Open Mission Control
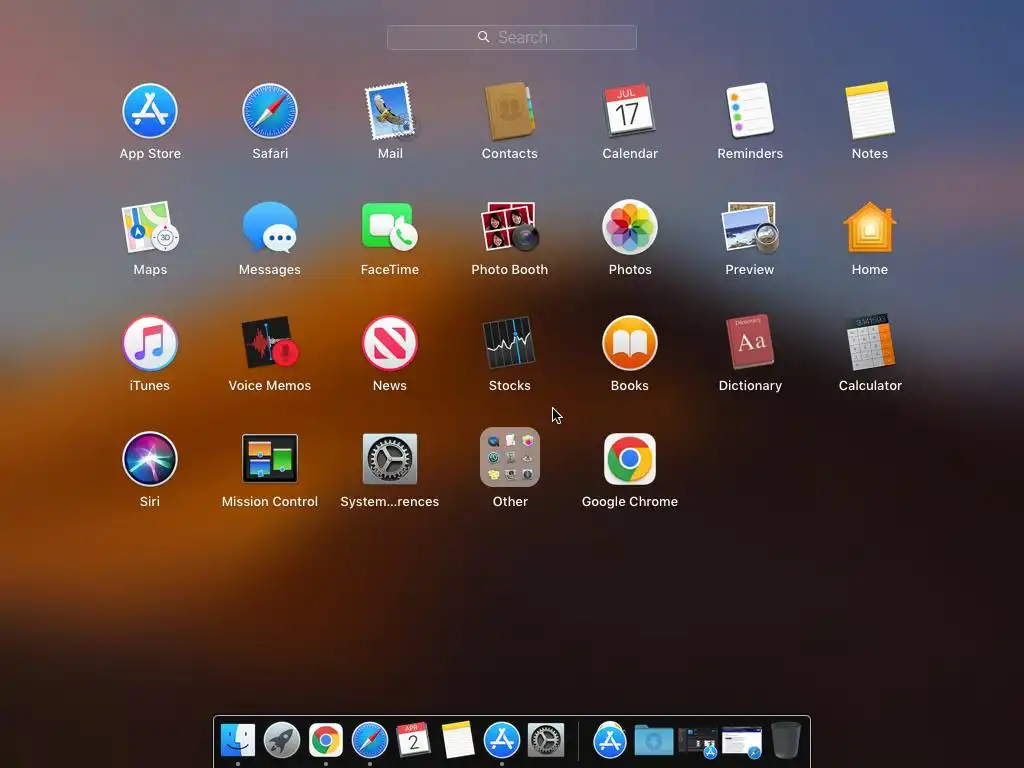Screen dimensions: 1024x768 [270, 458]
